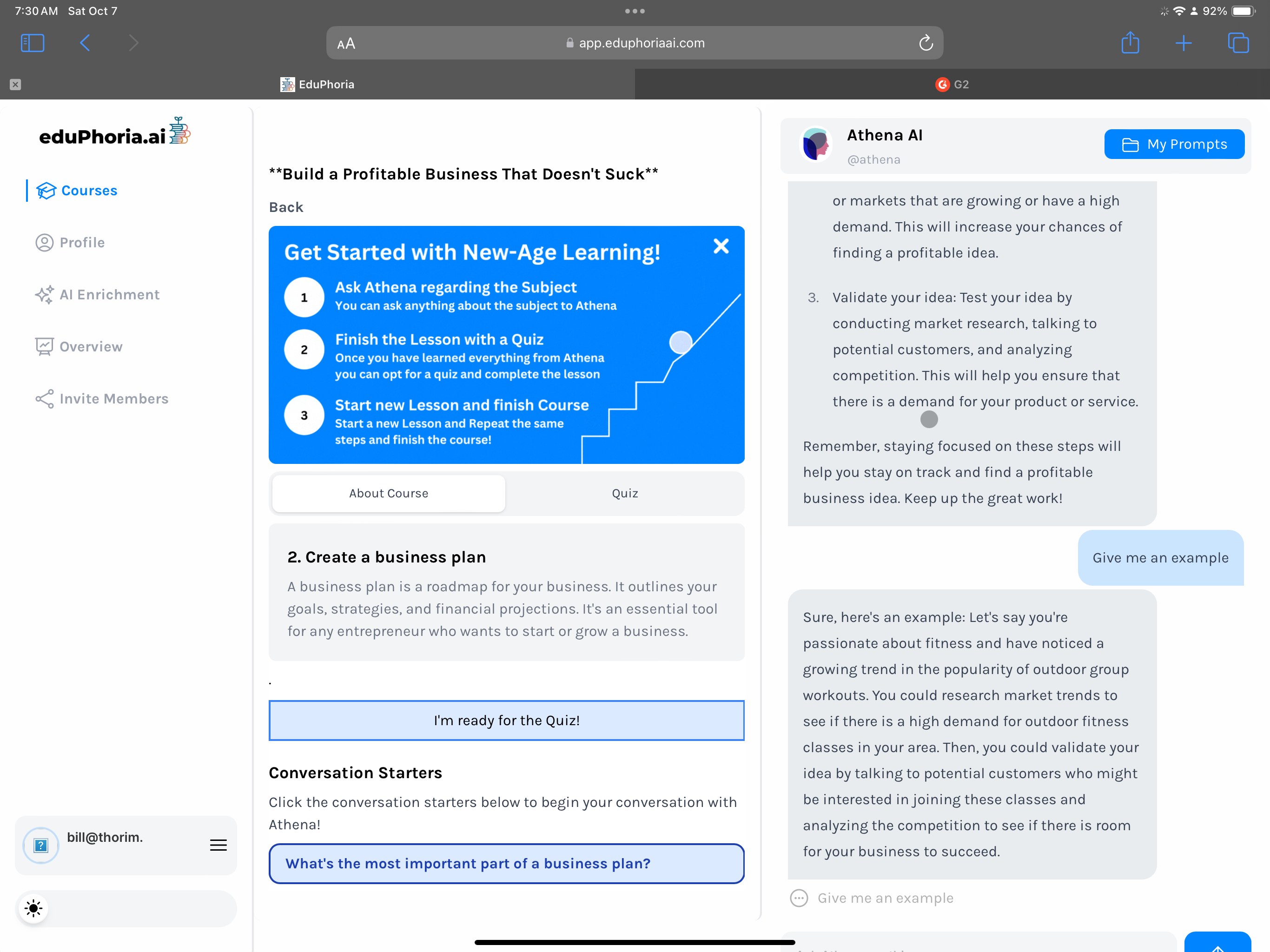Reload page using refresh icon
The width and height of the screenshot is (1270, 952).
(x=926, y=43)
